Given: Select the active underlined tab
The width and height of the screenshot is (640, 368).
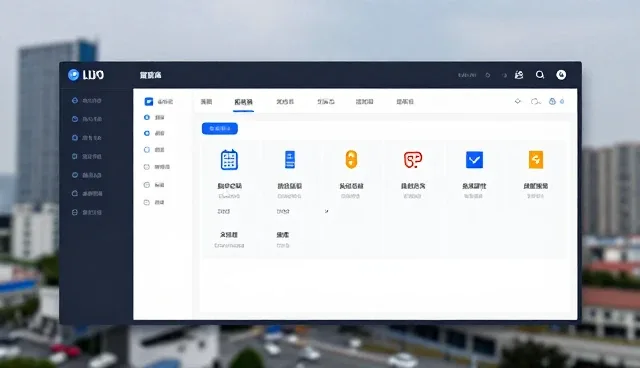Looking at the screenshot, I should click(243, 102).
